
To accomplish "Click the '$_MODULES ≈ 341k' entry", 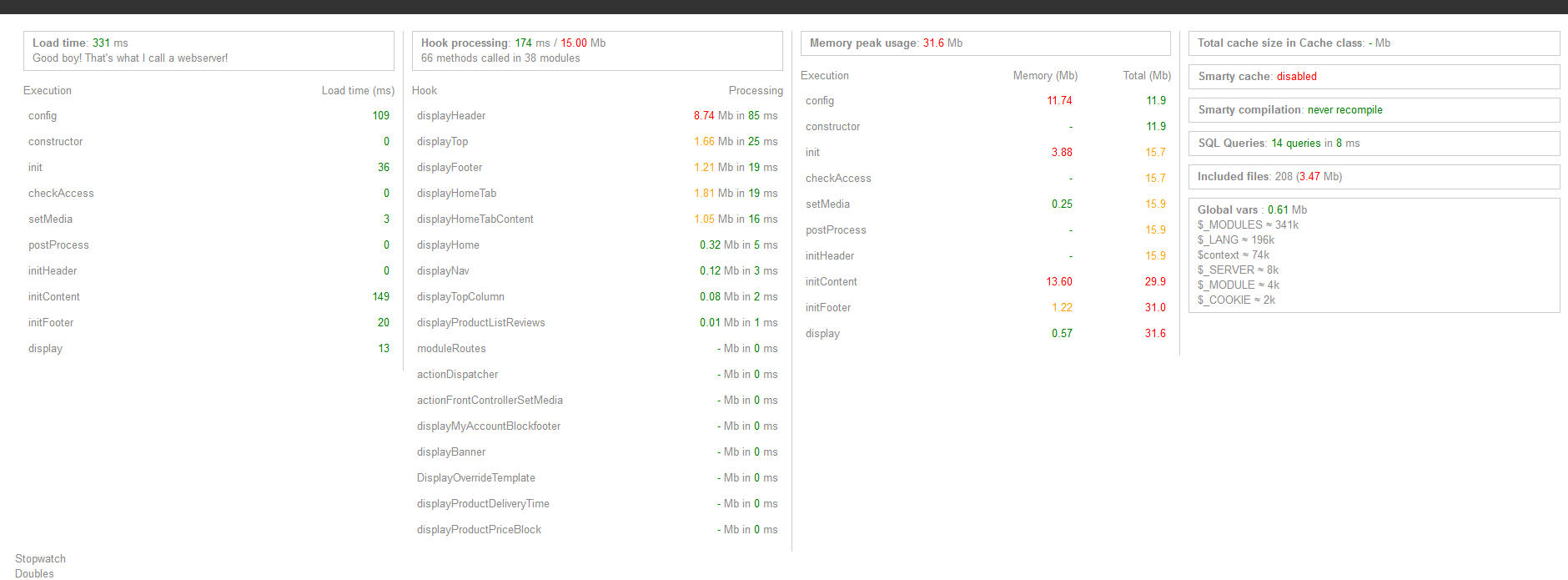I will (1248, 225).
